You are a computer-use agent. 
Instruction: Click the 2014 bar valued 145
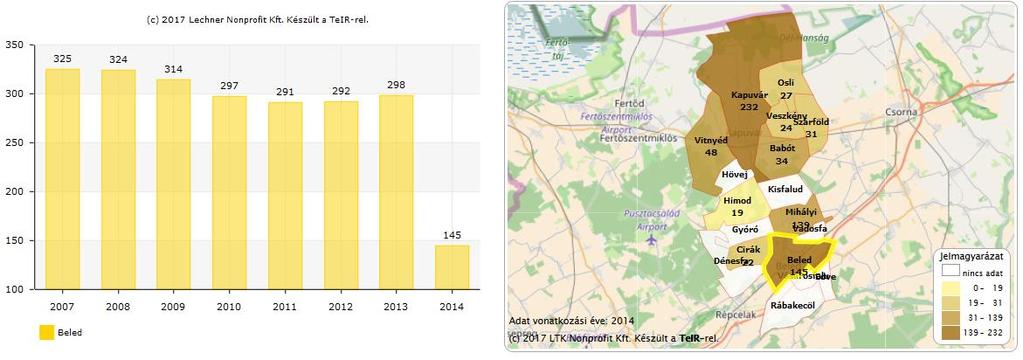(x=452, y=267)
